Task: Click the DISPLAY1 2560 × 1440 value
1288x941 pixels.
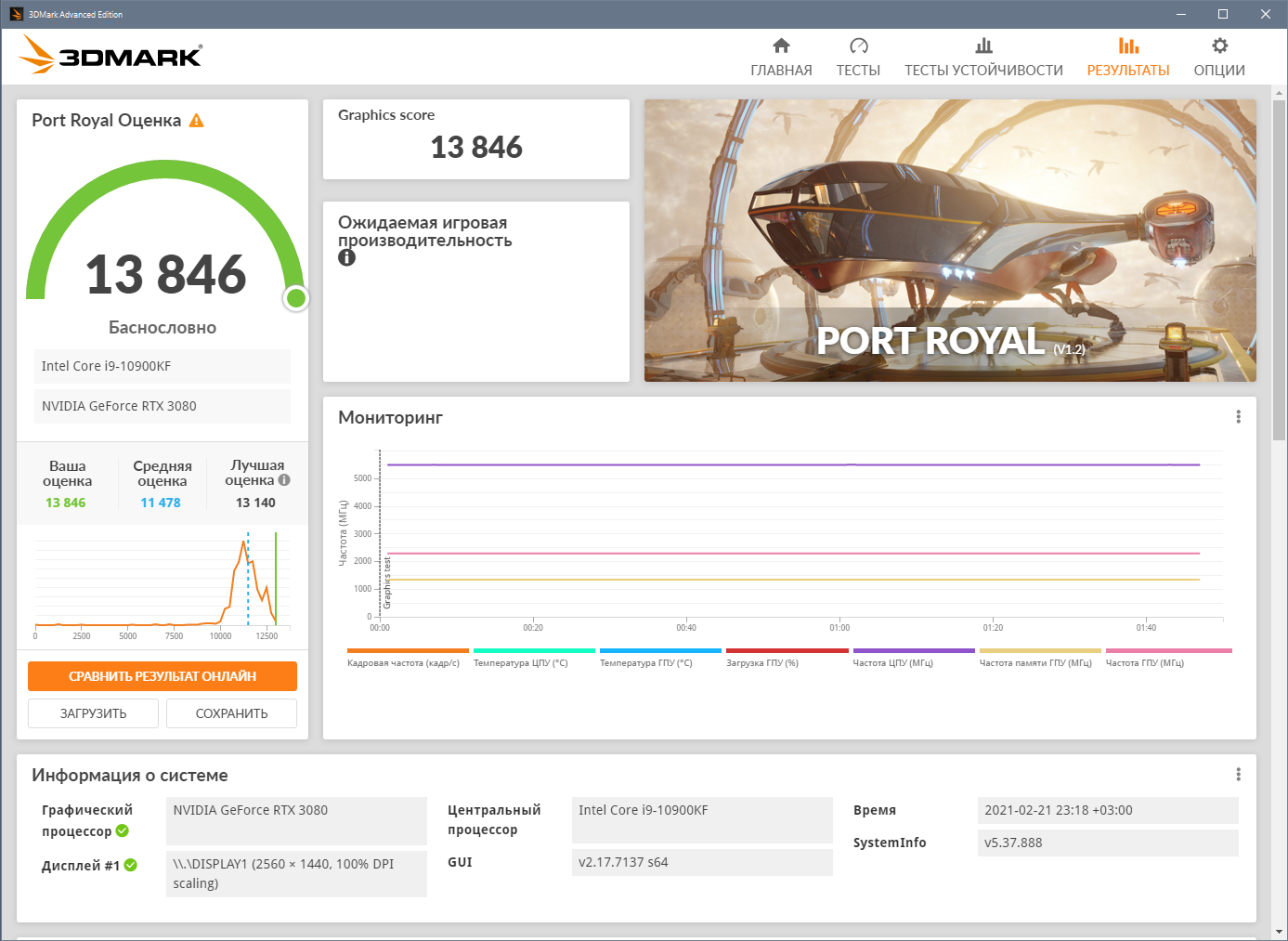Action: [296, 873]
